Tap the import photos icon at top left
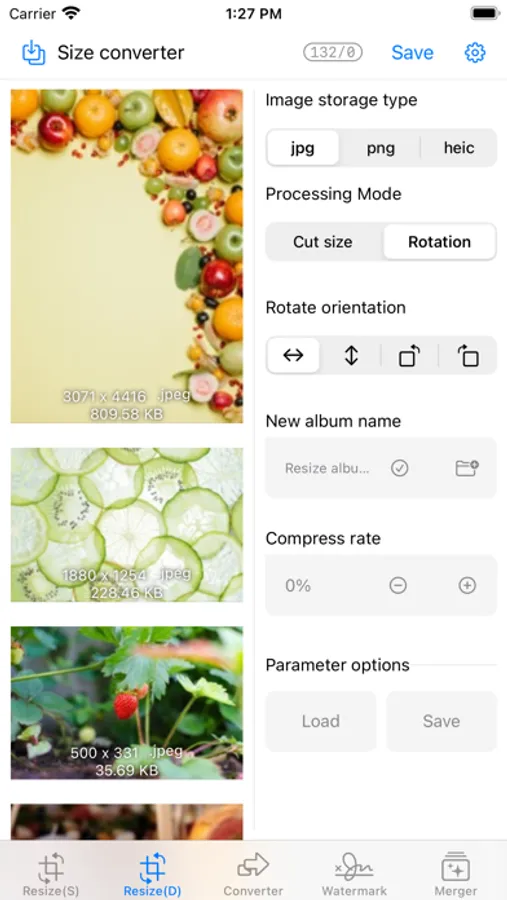 tap(34, 53)
